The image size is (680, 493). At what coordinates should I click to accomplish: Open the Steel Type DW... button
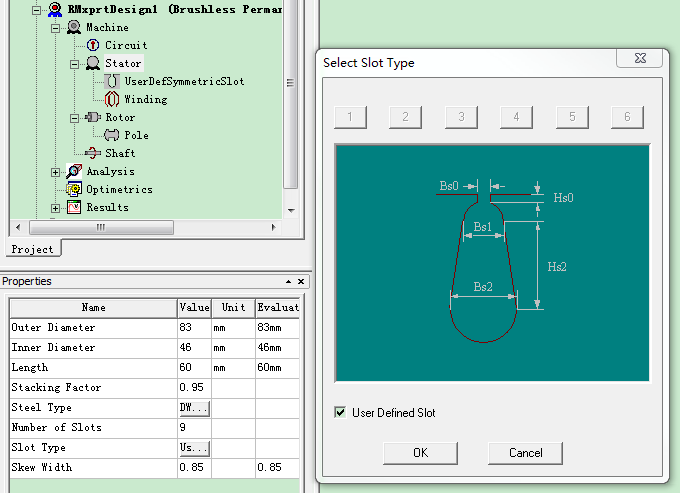(194, 408)
